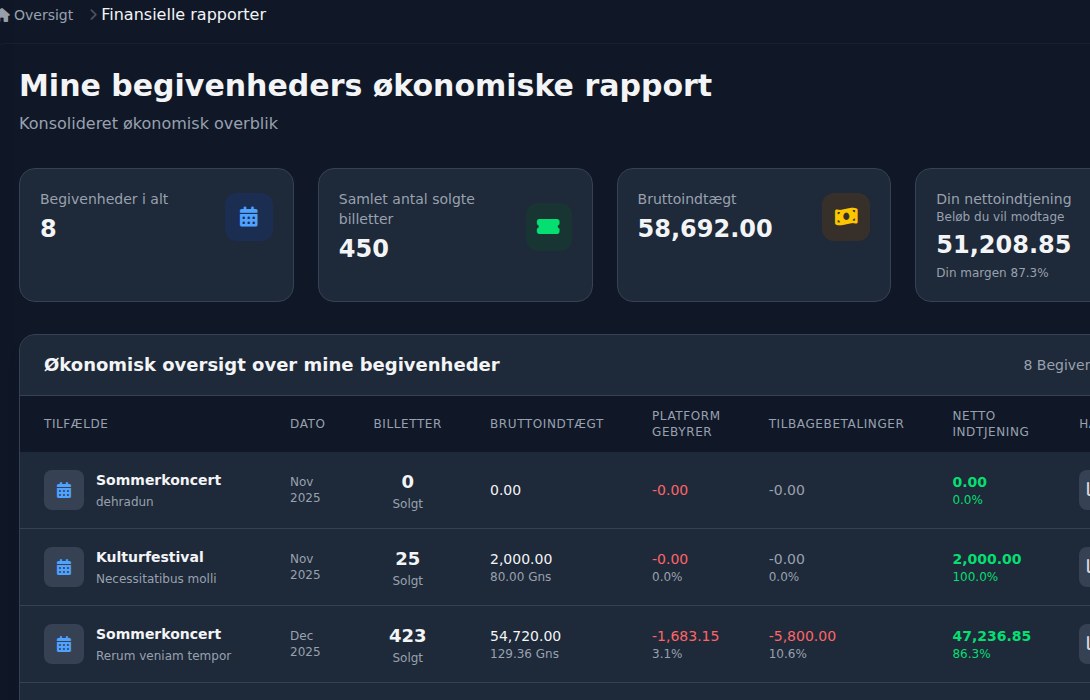
Task: Click calendar icon beside Sommerkoncert Rerum veniam tempor
Action: (64, 644)
